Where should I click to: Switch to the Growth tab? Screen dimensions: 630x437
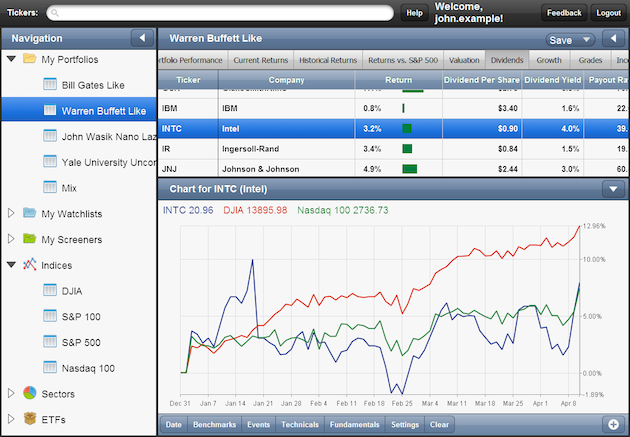pyautogui.click(x=549, y=60)
